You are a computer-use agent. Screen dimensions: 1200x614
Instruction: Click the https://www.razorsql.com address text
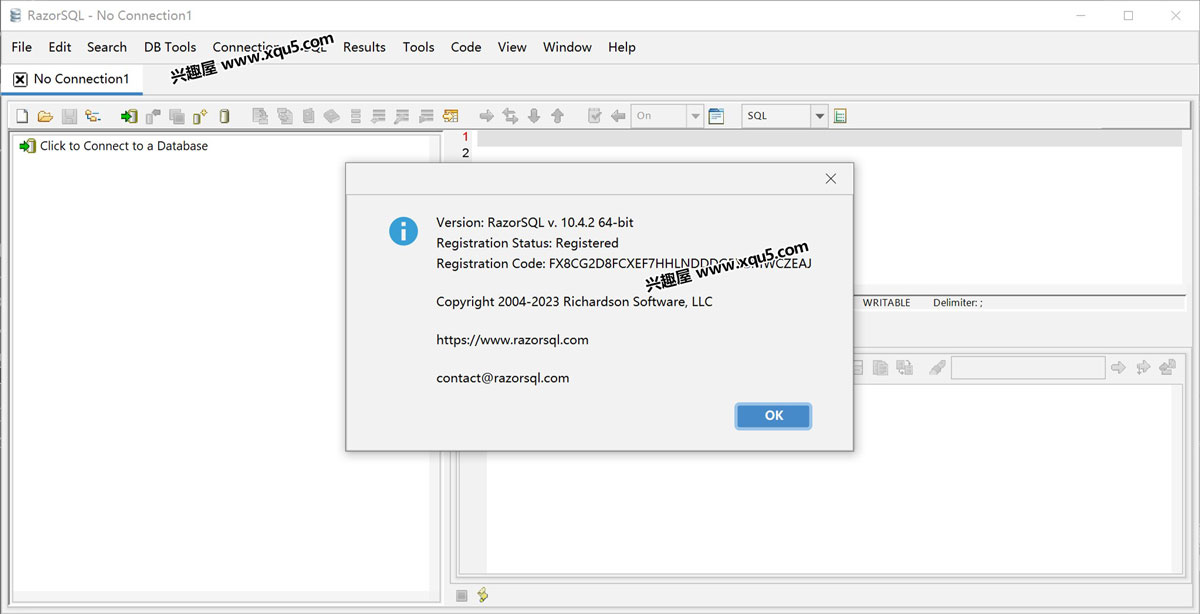(512, 340)
